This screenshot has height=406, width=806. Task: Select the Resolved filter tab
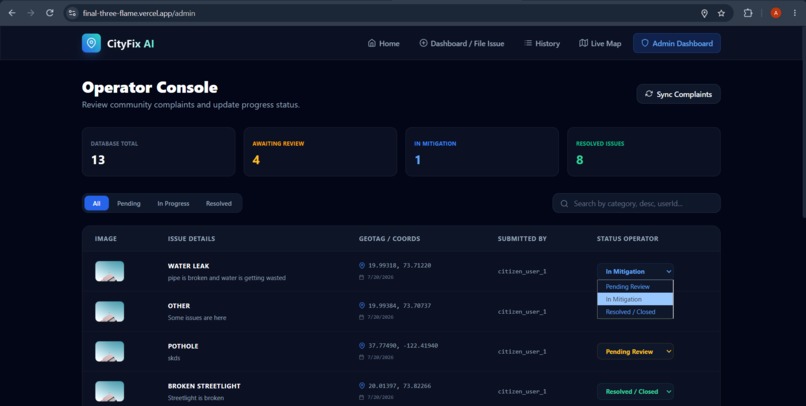pos(218,204)
